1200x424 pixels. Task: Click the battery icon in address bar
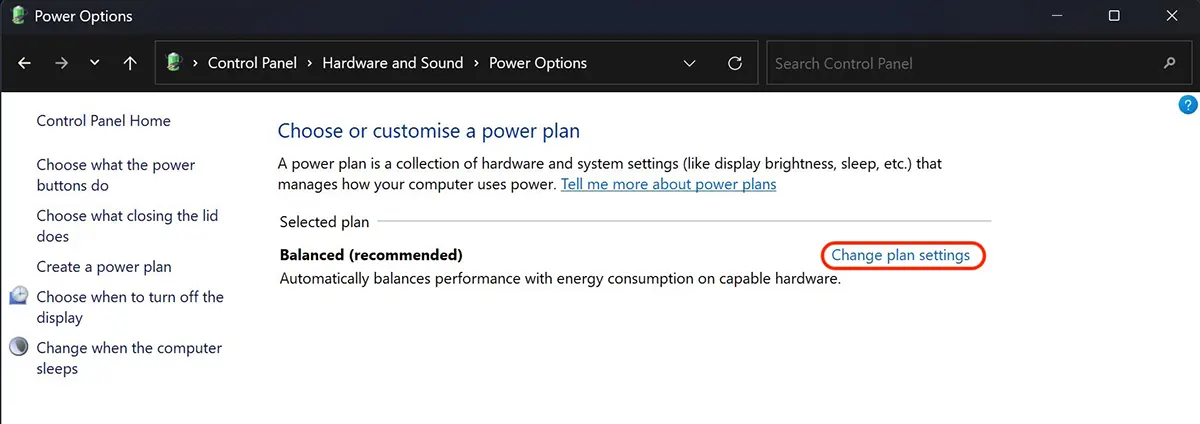pos(174,63)
